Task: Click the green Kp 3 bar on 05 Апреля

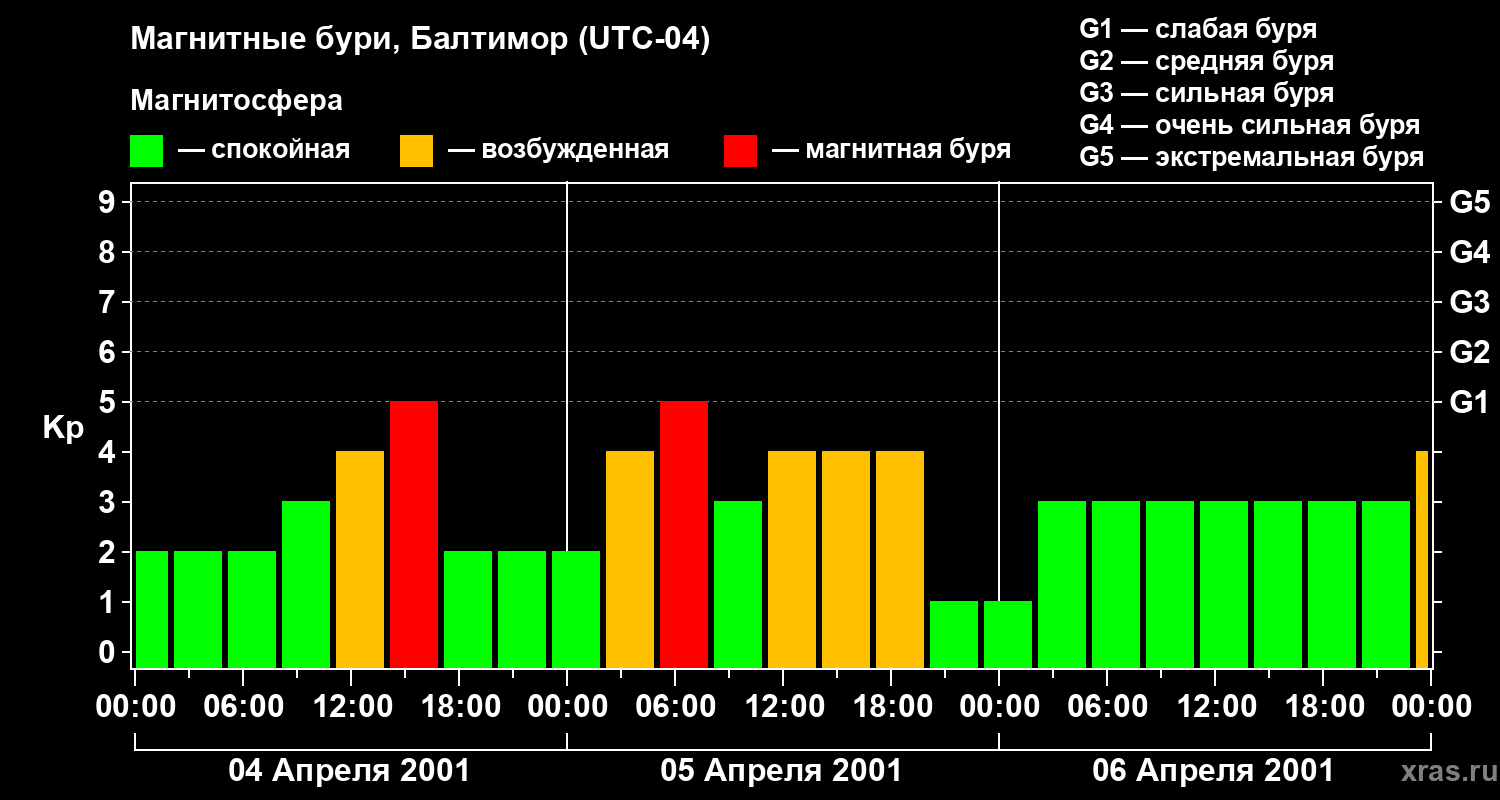Action: pyautogui.click(x=738, y=585)
